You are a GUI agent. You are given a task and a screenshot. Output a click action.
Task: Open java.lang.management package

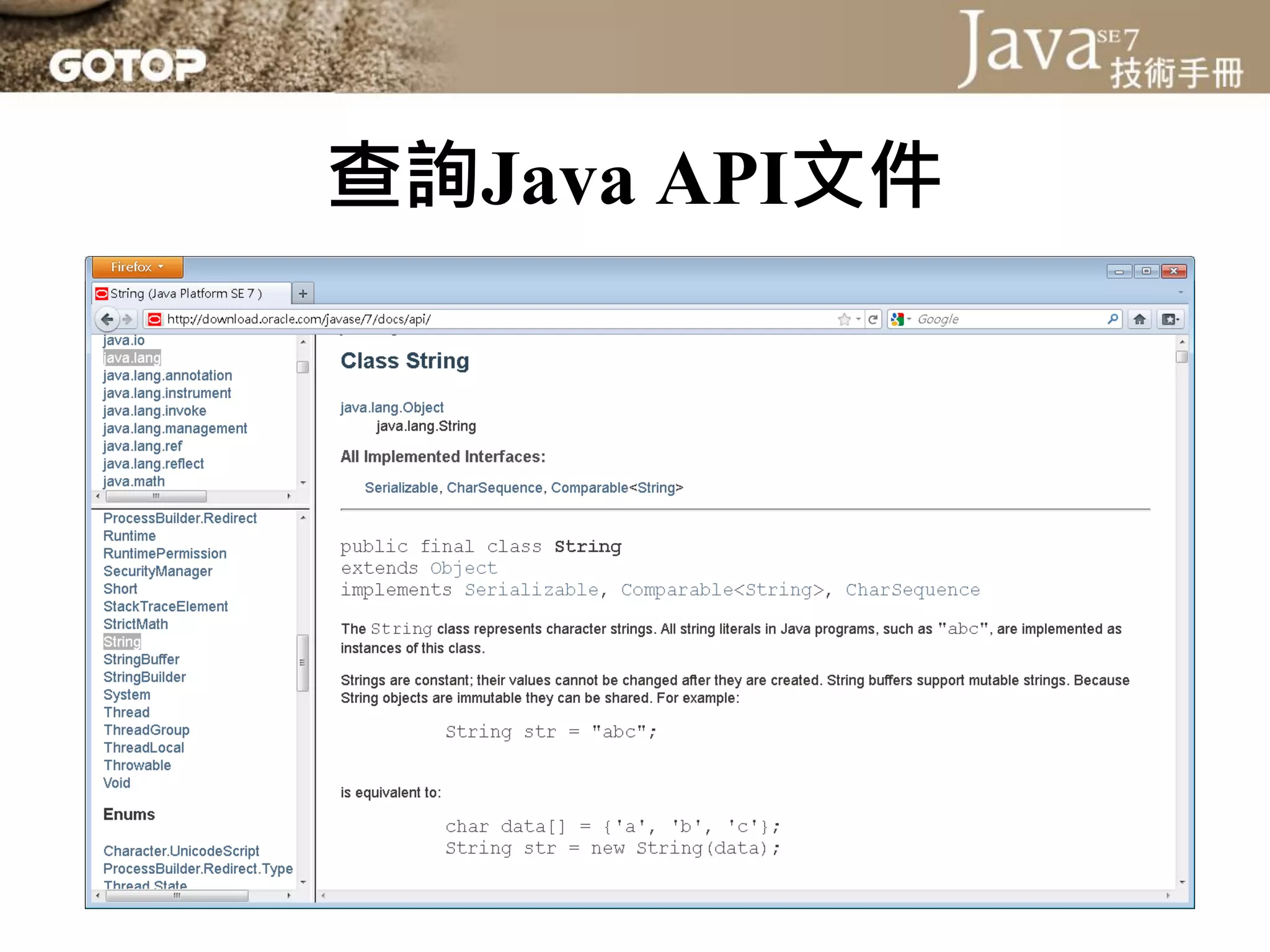pos(175,428)
